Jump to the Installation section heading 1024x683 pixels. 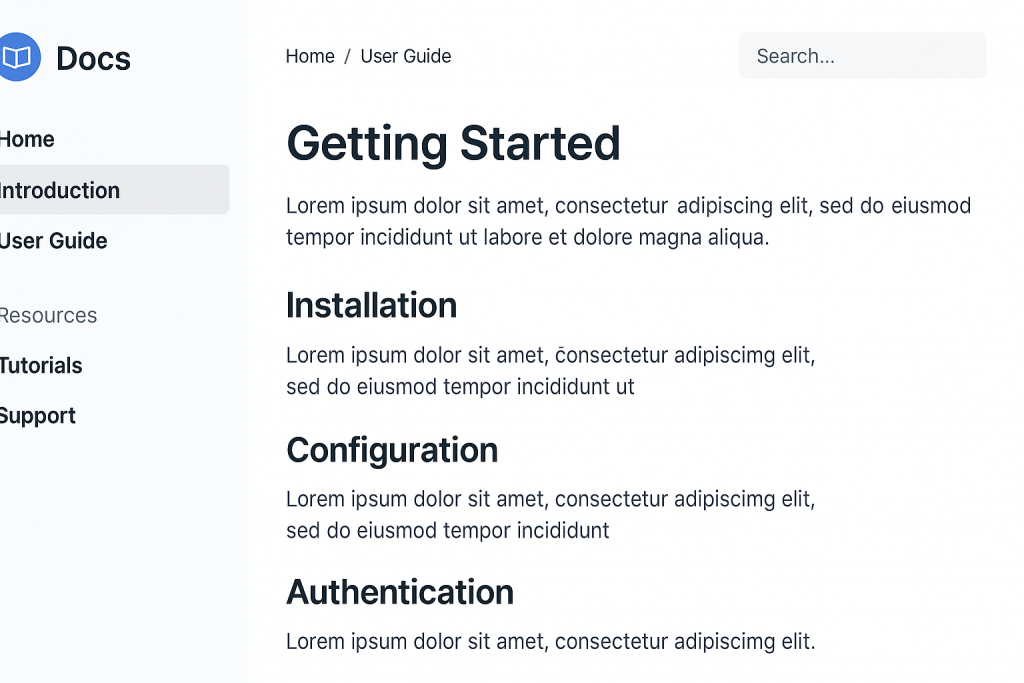[371, 305]
